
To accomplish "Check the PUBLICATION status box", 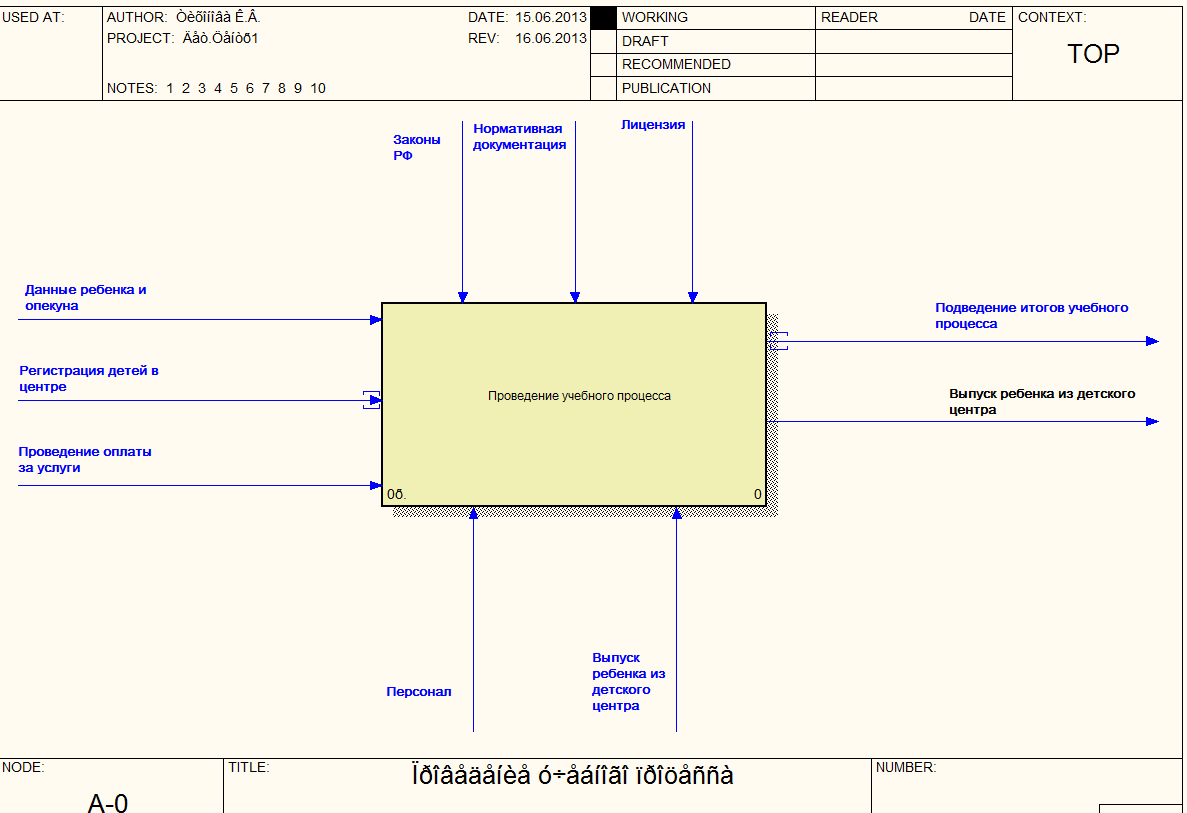I will (603, 88).
